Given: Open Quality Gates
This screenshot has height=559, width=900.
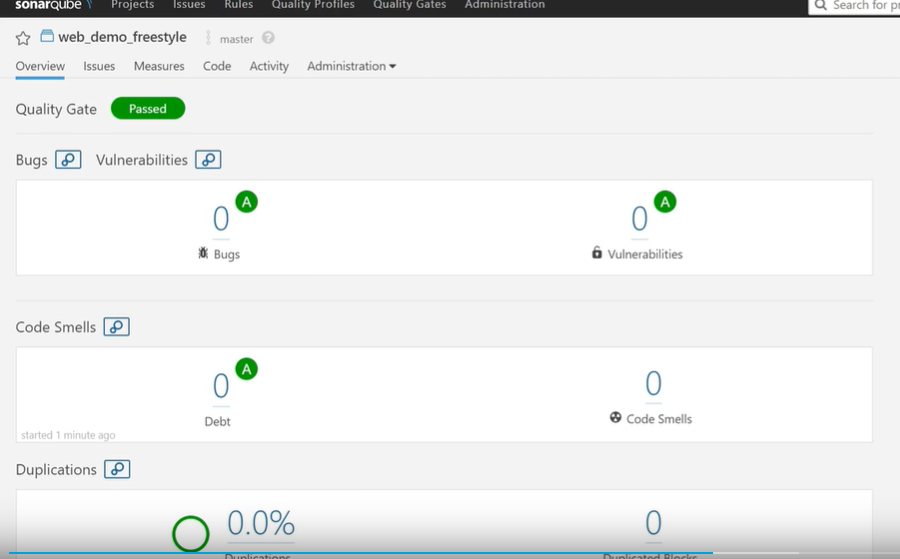Looking at the screenshot, I should pos(409,5).
